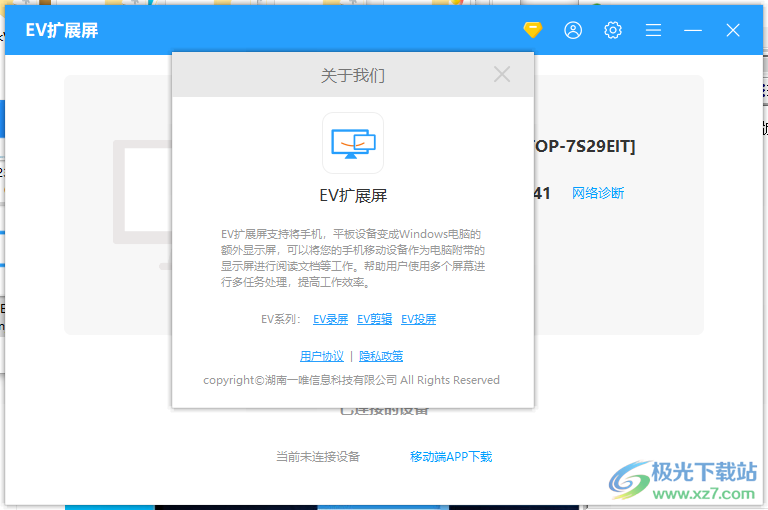
Task: Click the EV扩展屏 title in header bar
Action: (x=62, y=30)
